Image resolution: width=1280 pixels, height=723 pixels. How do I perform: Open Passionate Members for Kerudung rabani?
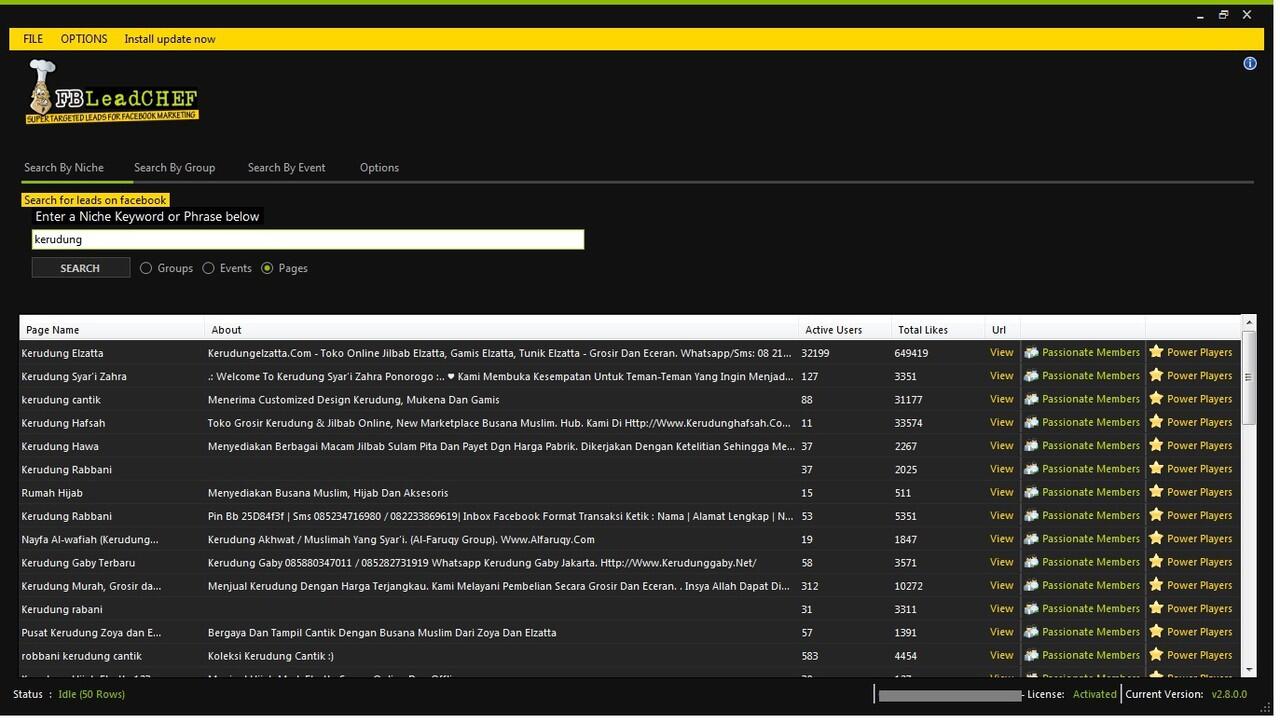(x=1082, y=608)
